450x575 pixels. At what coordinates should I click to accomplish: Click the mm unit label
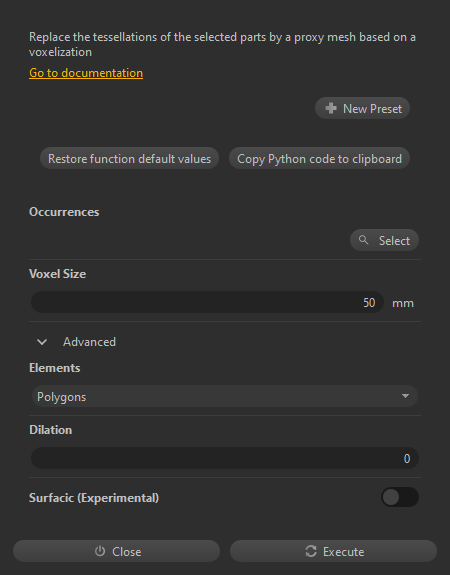coord(403,303)
